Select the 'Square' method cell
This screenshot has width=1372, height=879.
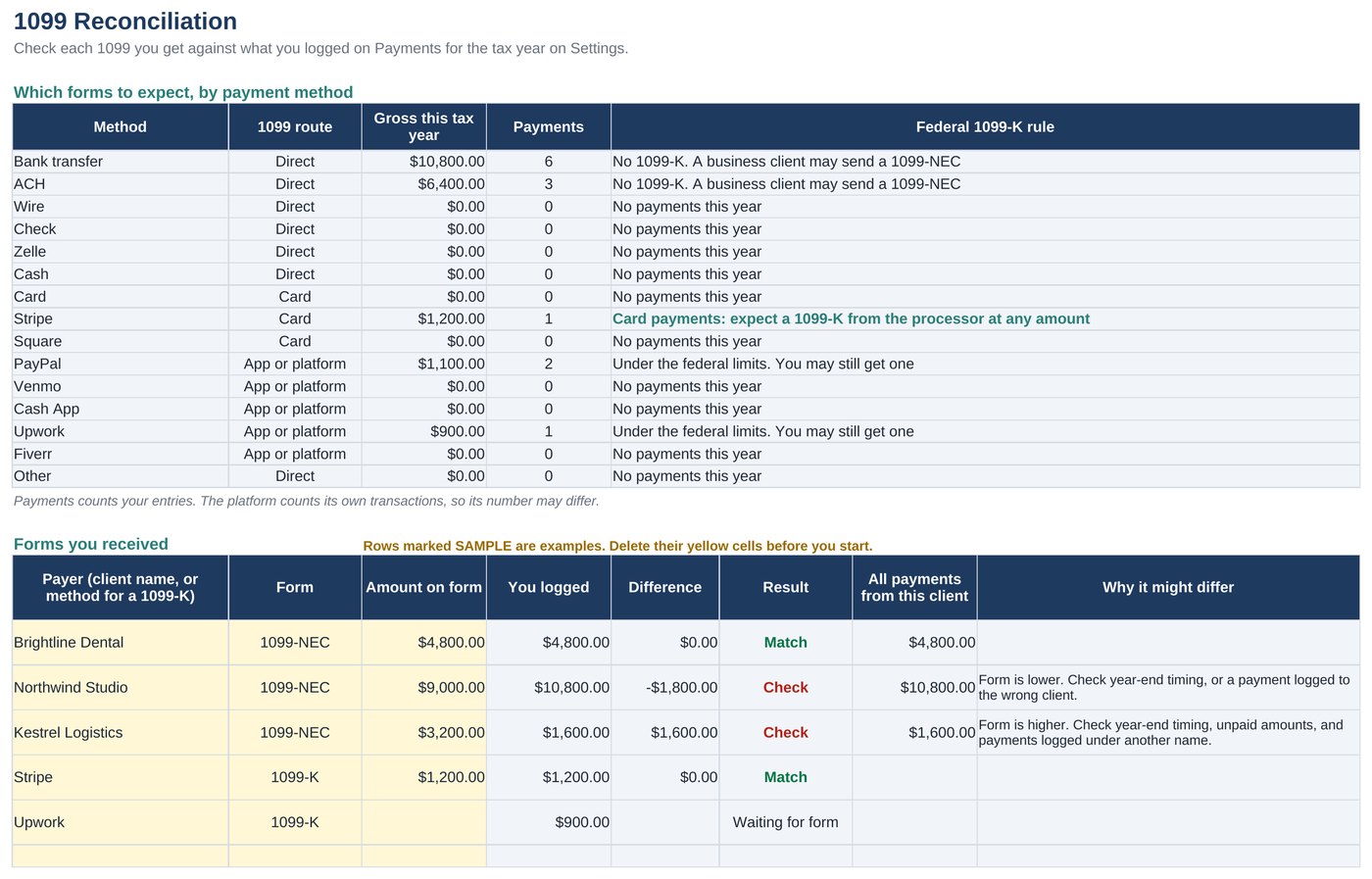pos(121,341)
